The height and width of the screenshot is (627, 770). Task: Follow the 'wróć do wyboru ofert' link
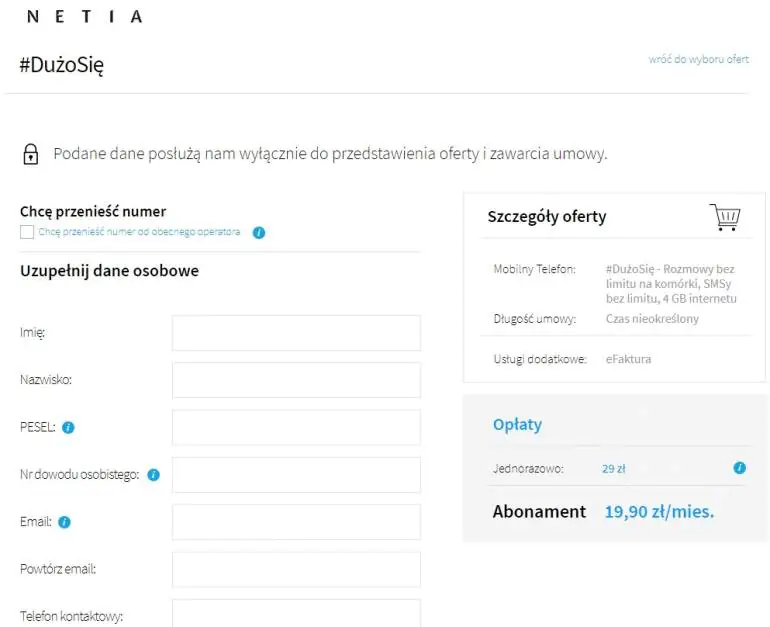click(x=699, y=59)
